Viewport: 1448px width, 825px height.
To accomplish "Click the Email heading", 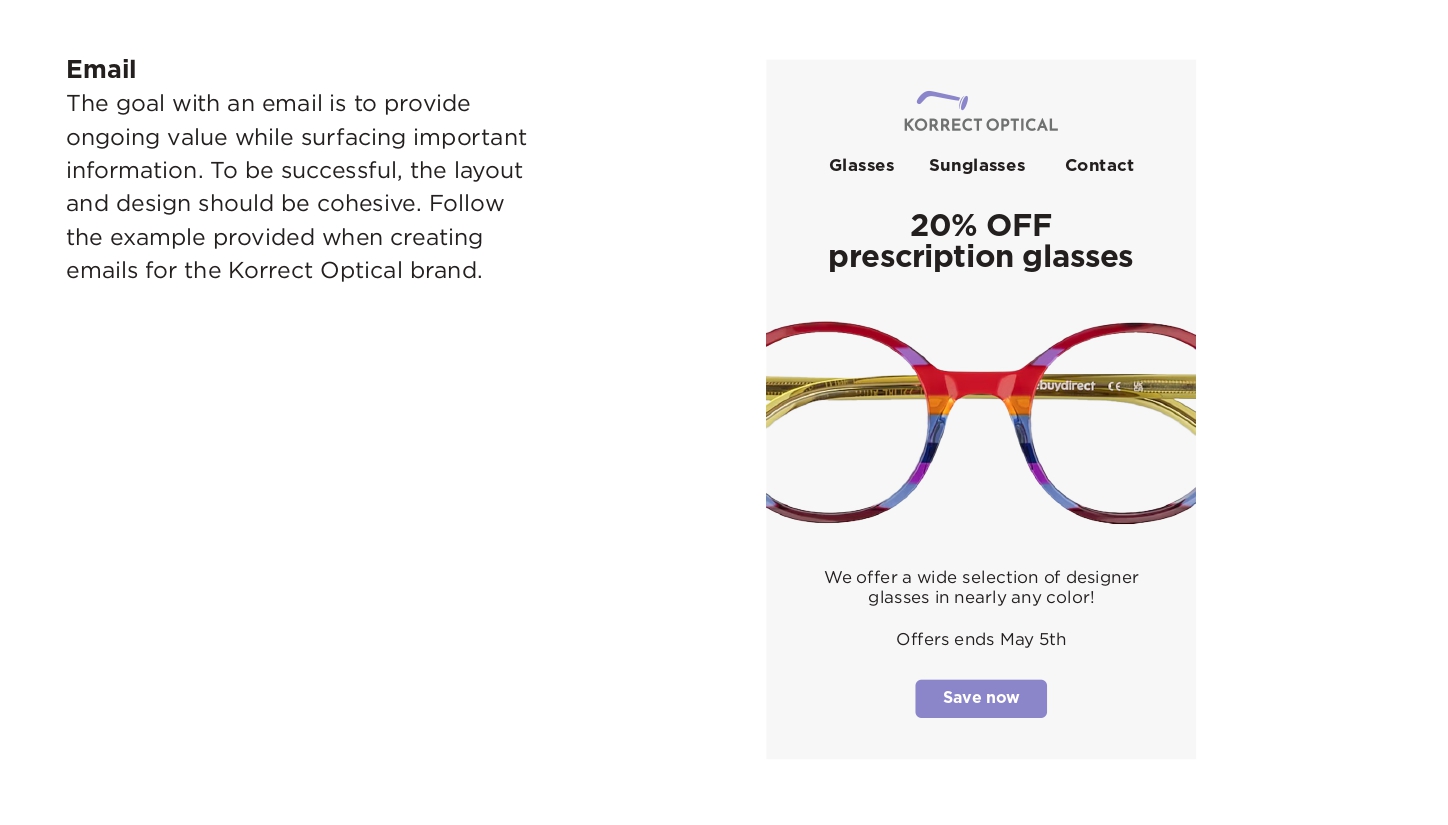I will click(x=101, y=69).
